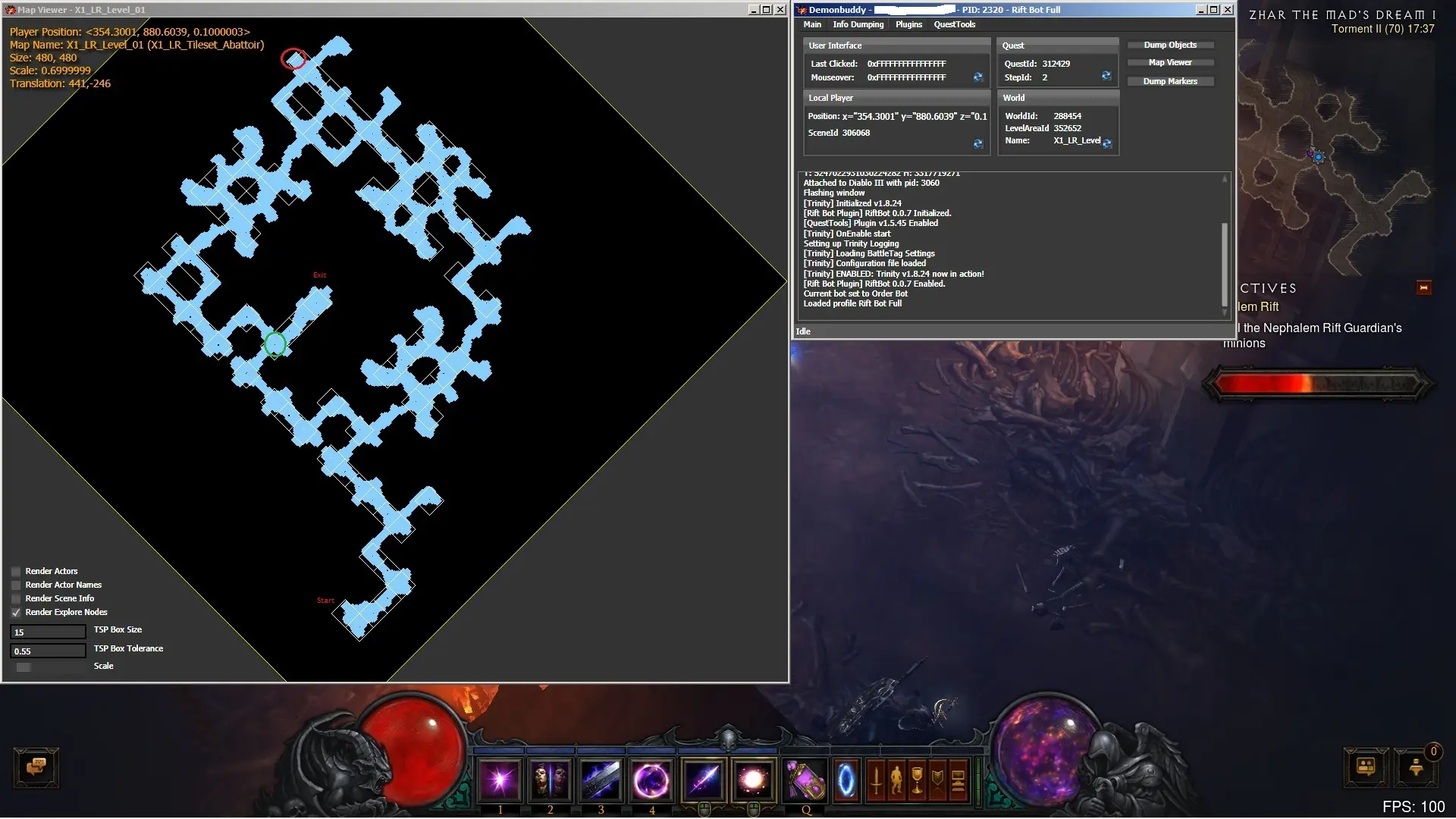Screen dimensions: 1456x819
Task: Enable Render Actors checkbox
Action: click(16, 572)
